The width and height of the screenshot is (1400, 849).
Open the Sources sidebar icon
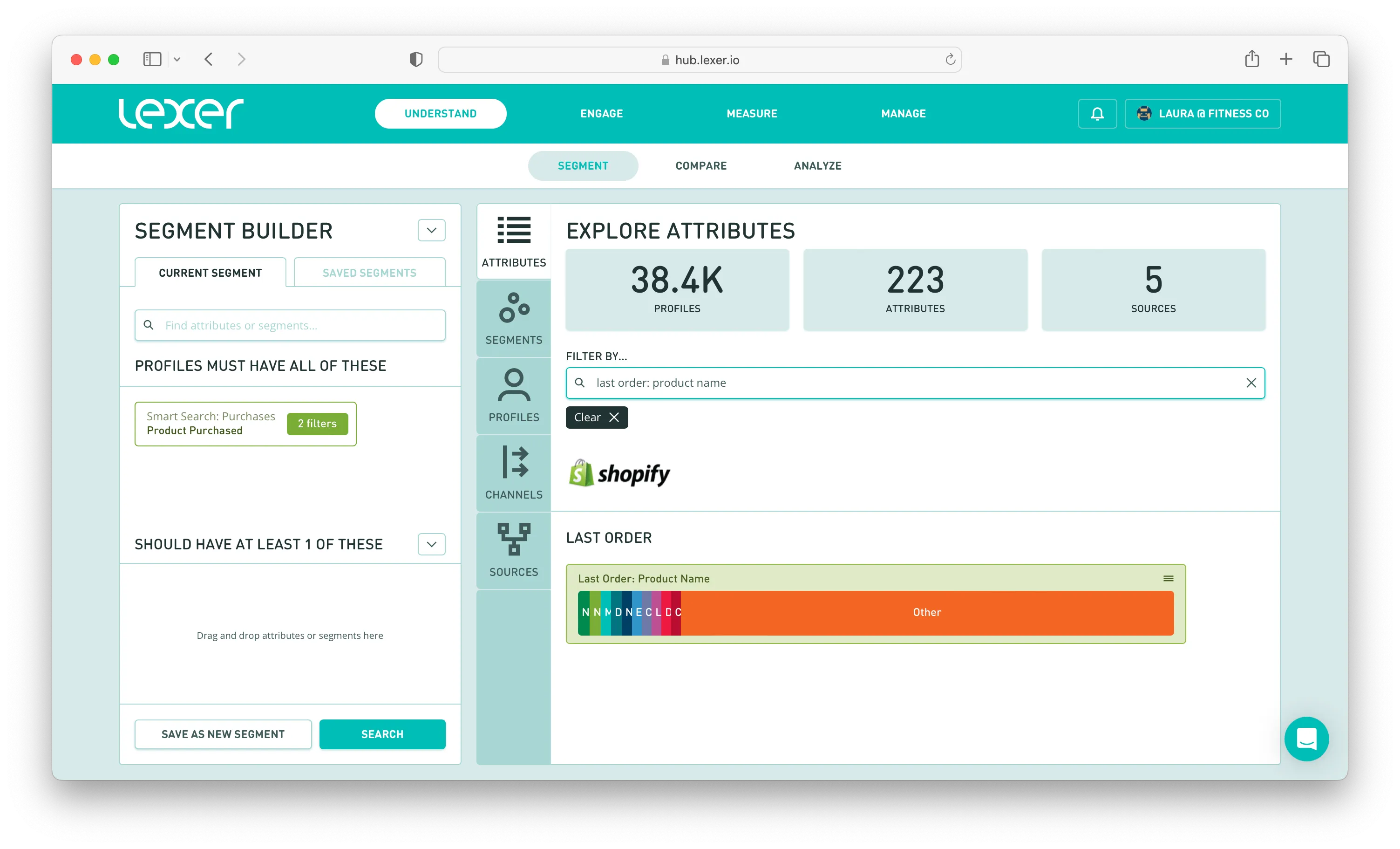point(514,549)
